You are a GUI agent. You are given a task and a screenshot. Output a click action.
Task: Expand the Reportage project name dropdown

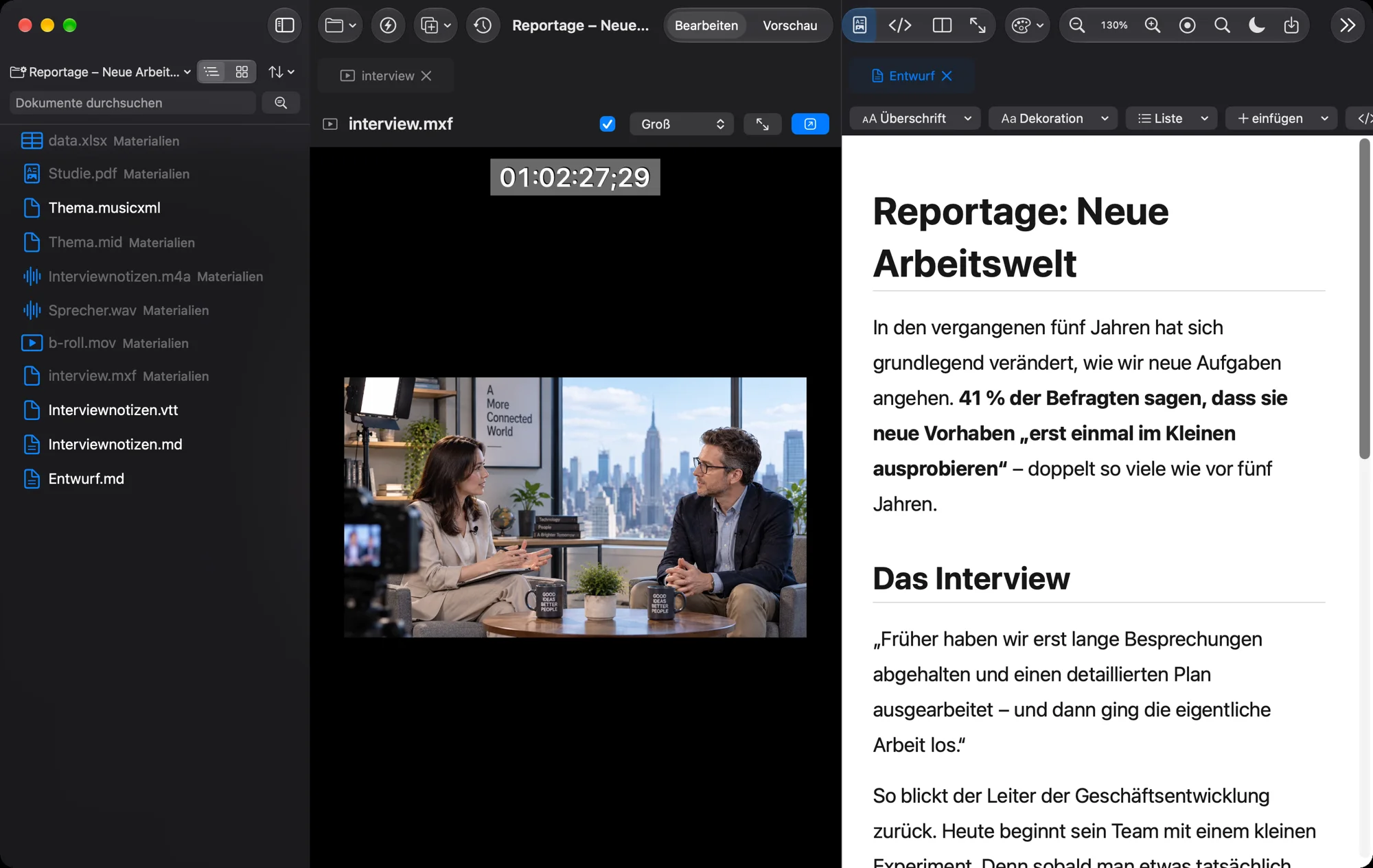tap(101, 71)
